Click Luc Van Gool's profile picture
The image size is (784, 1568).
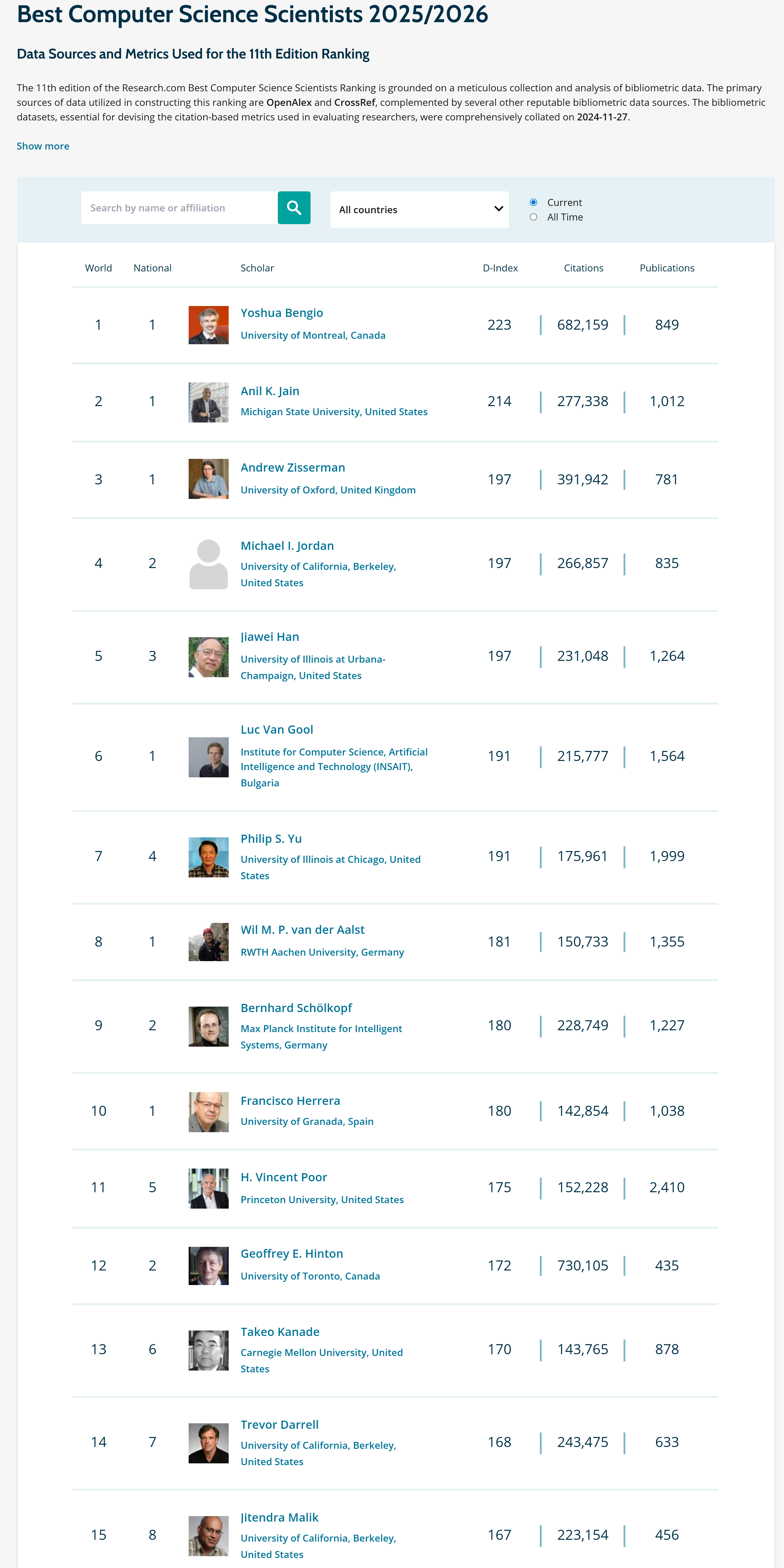[x=208, y=757]
